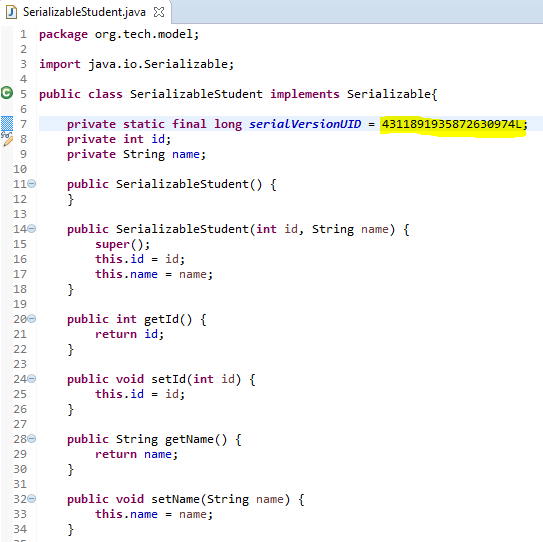Click 'this.name = name;' on line 17
The height and width of the screenshot is (542, 543).
click(154, 274)
